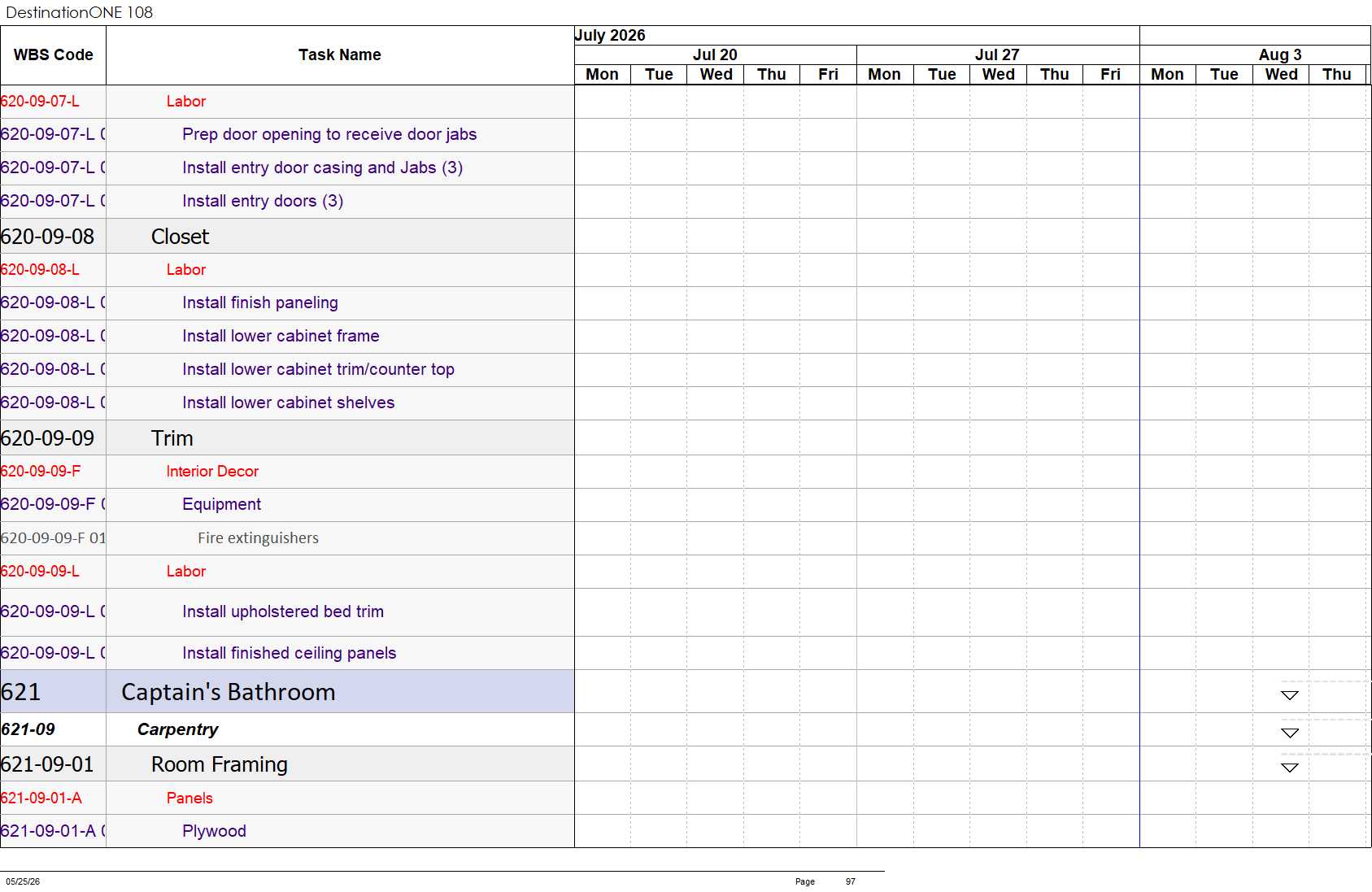Select the Trim group row
The width and height of the screenshot is (1372, 892).
coord(287,438)
